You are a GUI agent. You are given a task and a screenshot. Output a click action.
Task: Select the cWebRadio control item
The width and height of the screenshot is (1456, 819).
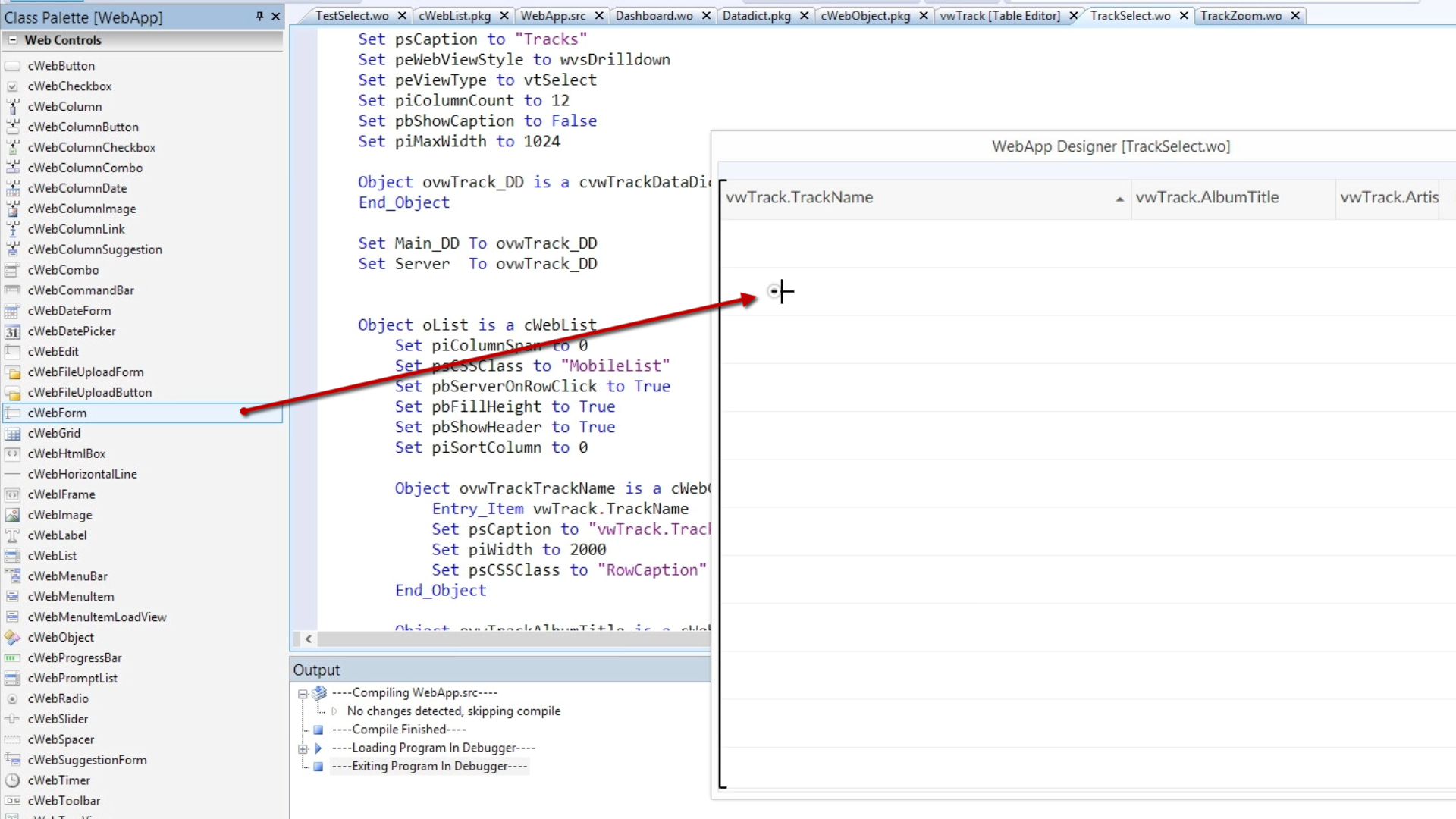(x=58, y=698)
